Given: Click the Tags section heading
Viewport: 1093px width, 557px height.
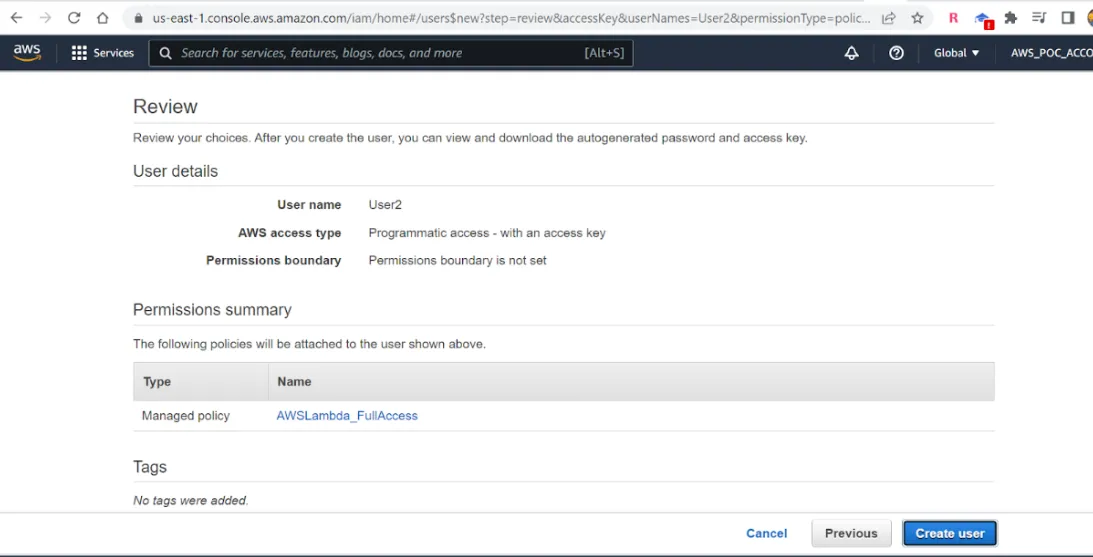Looking at the screenshot, I should pos(150,467).
